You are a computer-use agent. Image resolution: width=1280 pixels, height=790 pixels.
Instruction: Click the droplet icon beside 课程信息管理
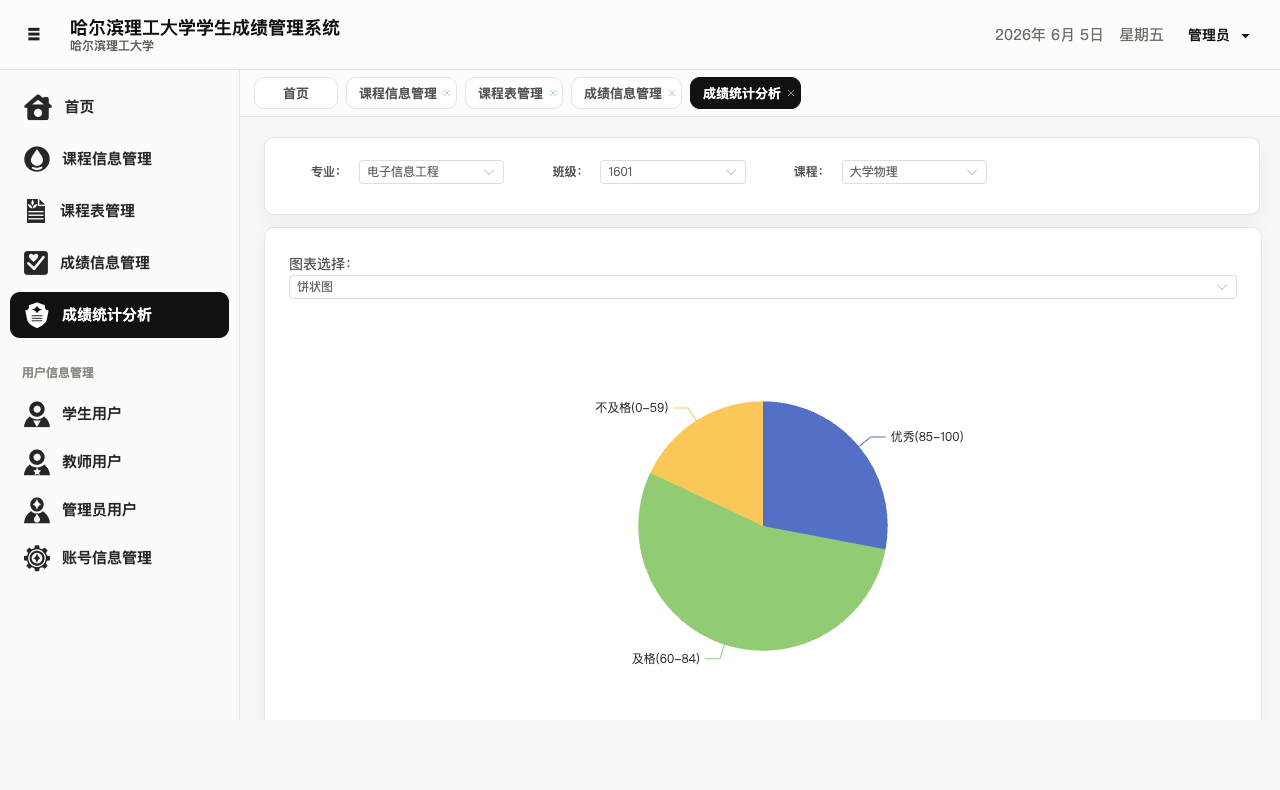pyautogui.click(x=37, y=159)
